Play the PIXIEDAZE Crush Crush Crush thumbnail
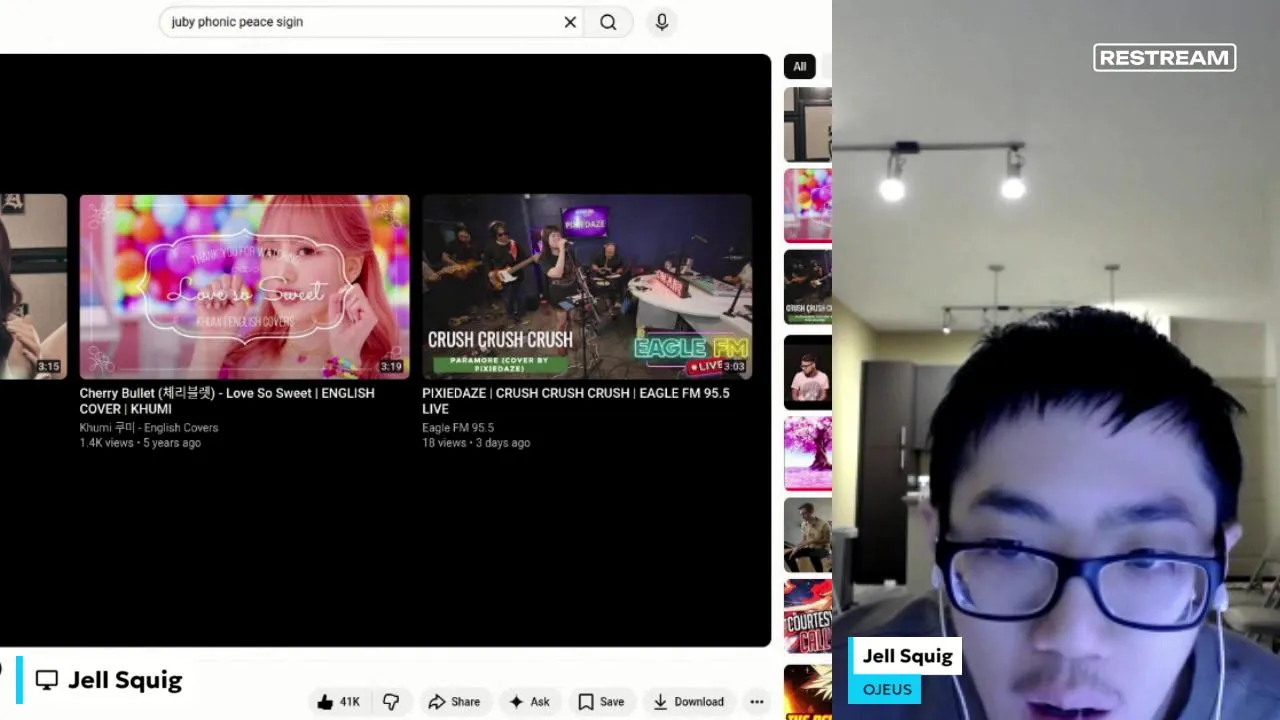 (587, 287)
